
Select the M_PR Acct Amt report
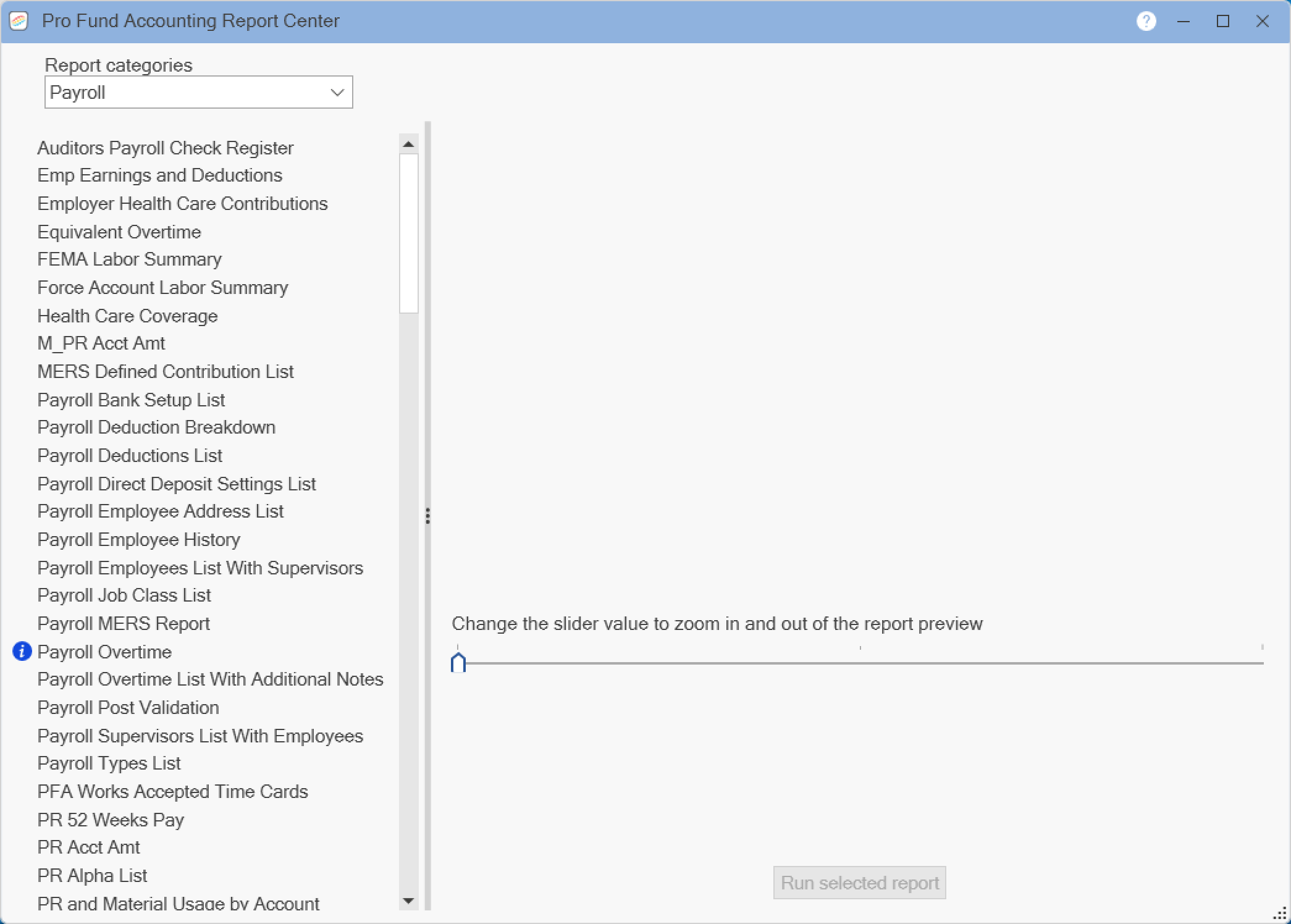pyautogui.click(x=101, y=343)
